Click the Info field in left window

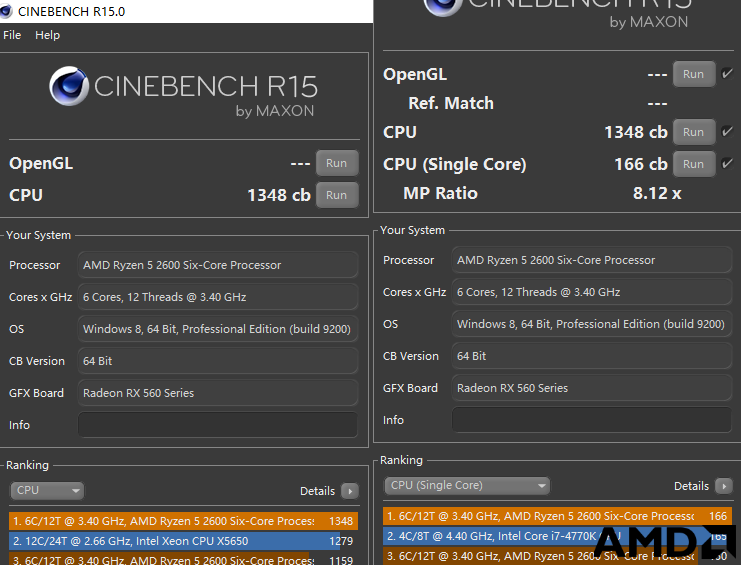coord(218,425)
